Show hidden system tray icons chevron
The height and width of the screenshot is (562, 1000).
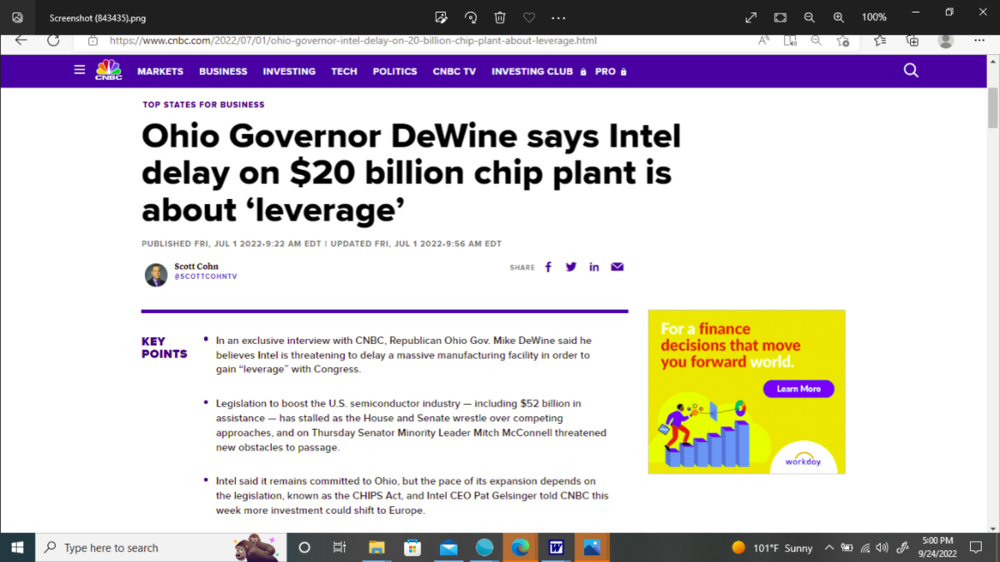point(828,547)
